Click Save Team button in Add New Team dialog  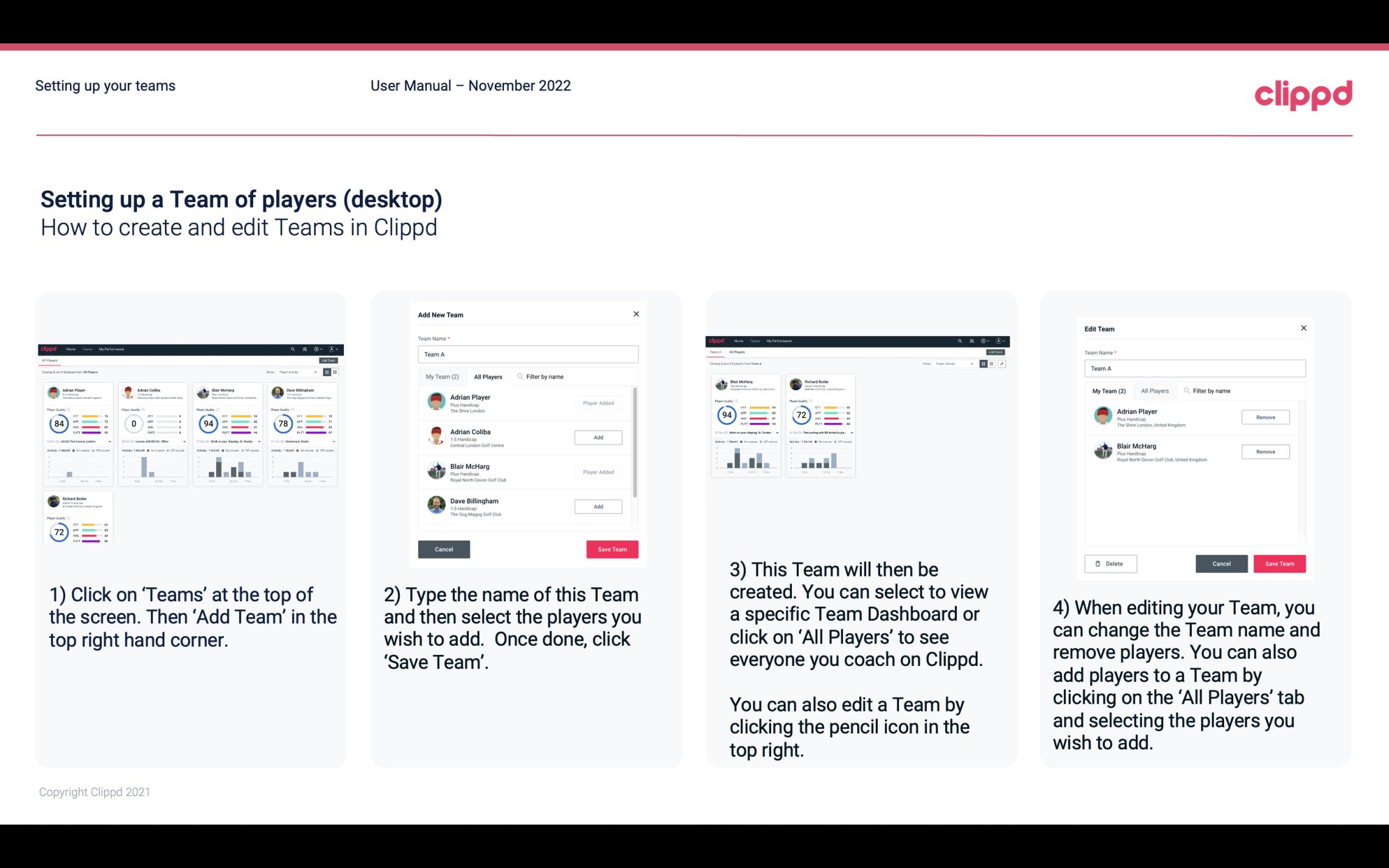[x=610, y=548]
